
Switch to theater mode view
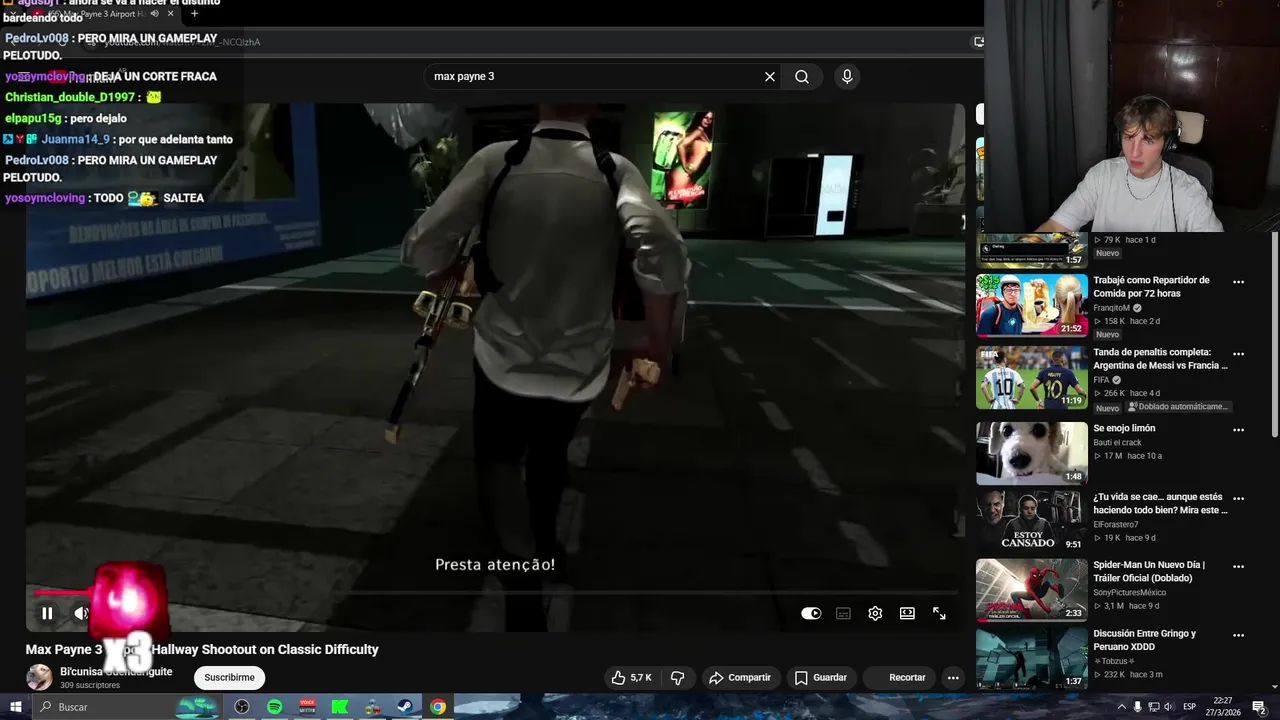point(907,613)
